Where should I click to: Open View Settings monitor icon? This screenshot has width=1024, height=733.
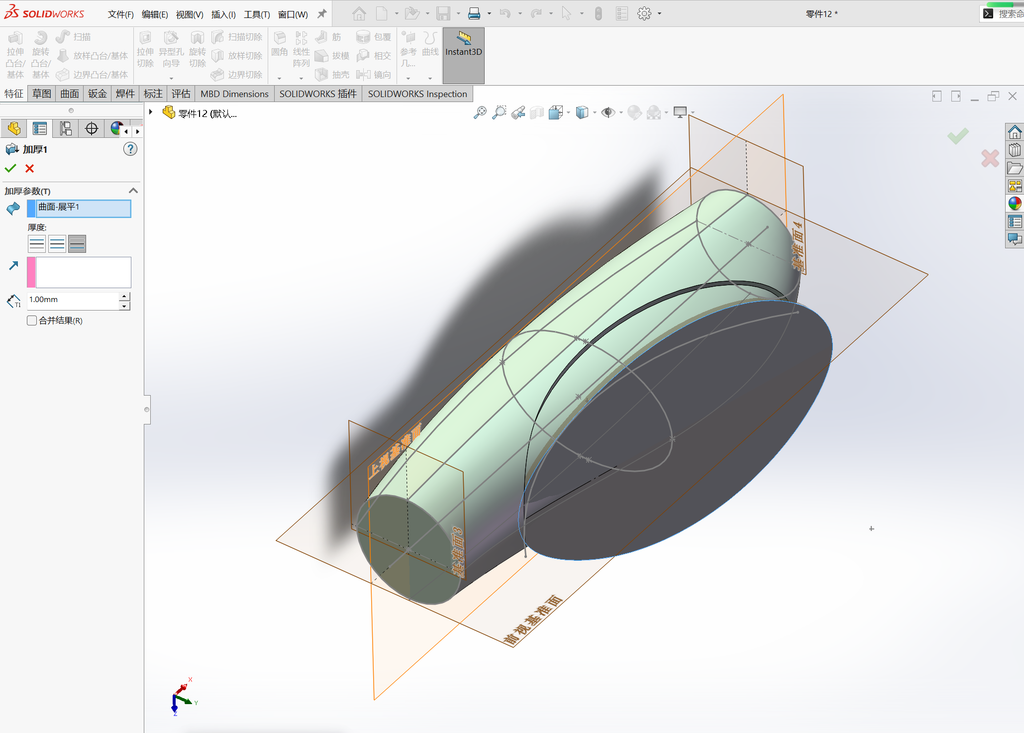680,113
